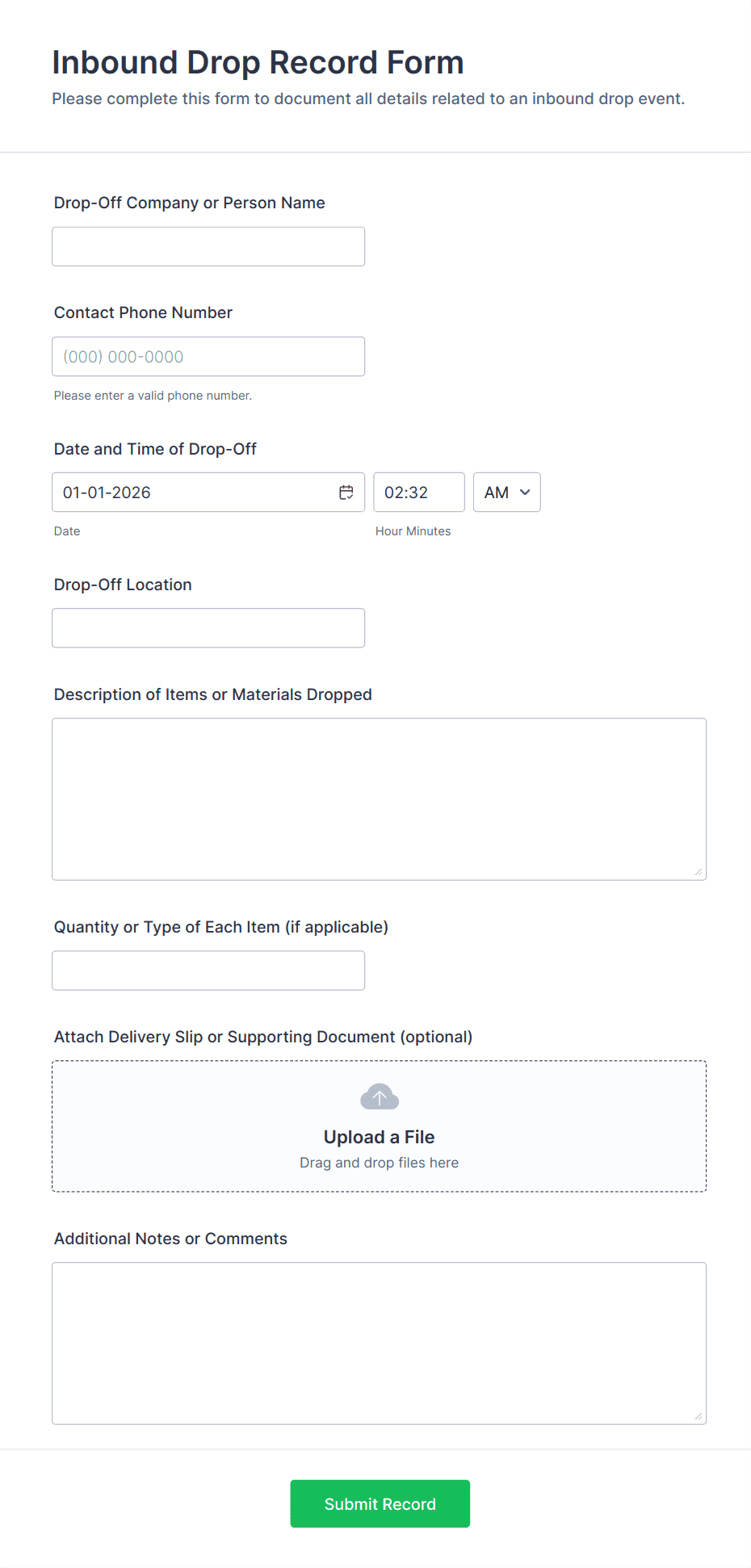Click the drop-off date field
Screen dimensions: 751x1568
[x=194, y=493]
